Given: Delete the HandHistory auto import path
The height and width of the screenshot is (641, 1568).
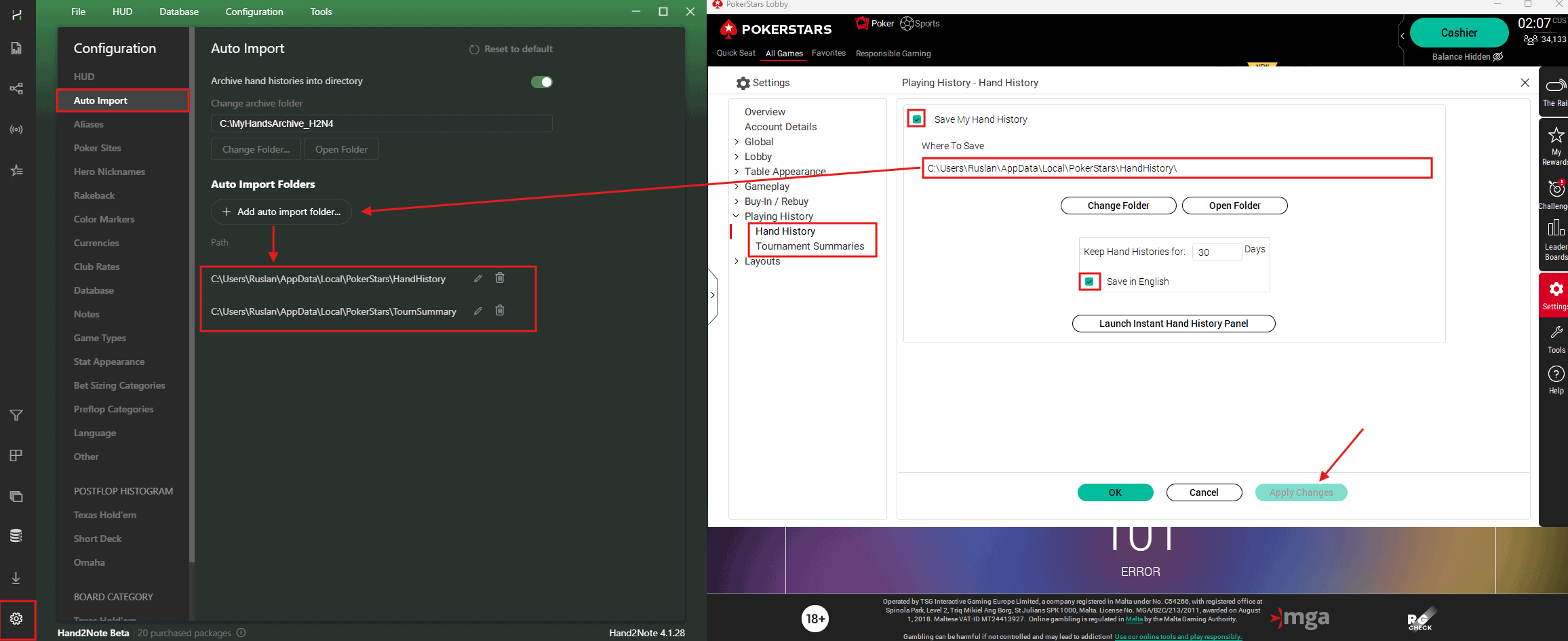Looking at the screenshot, I should pos(500,278).
